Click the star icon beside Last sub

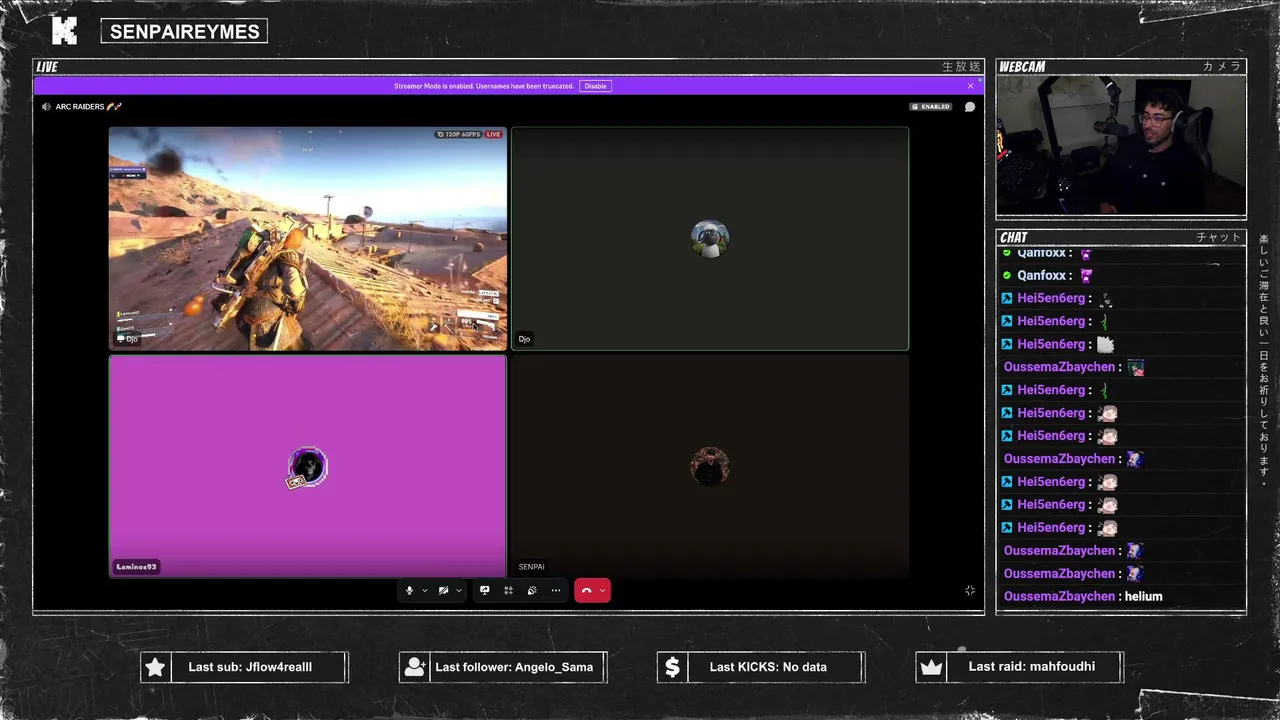point(155,667)
